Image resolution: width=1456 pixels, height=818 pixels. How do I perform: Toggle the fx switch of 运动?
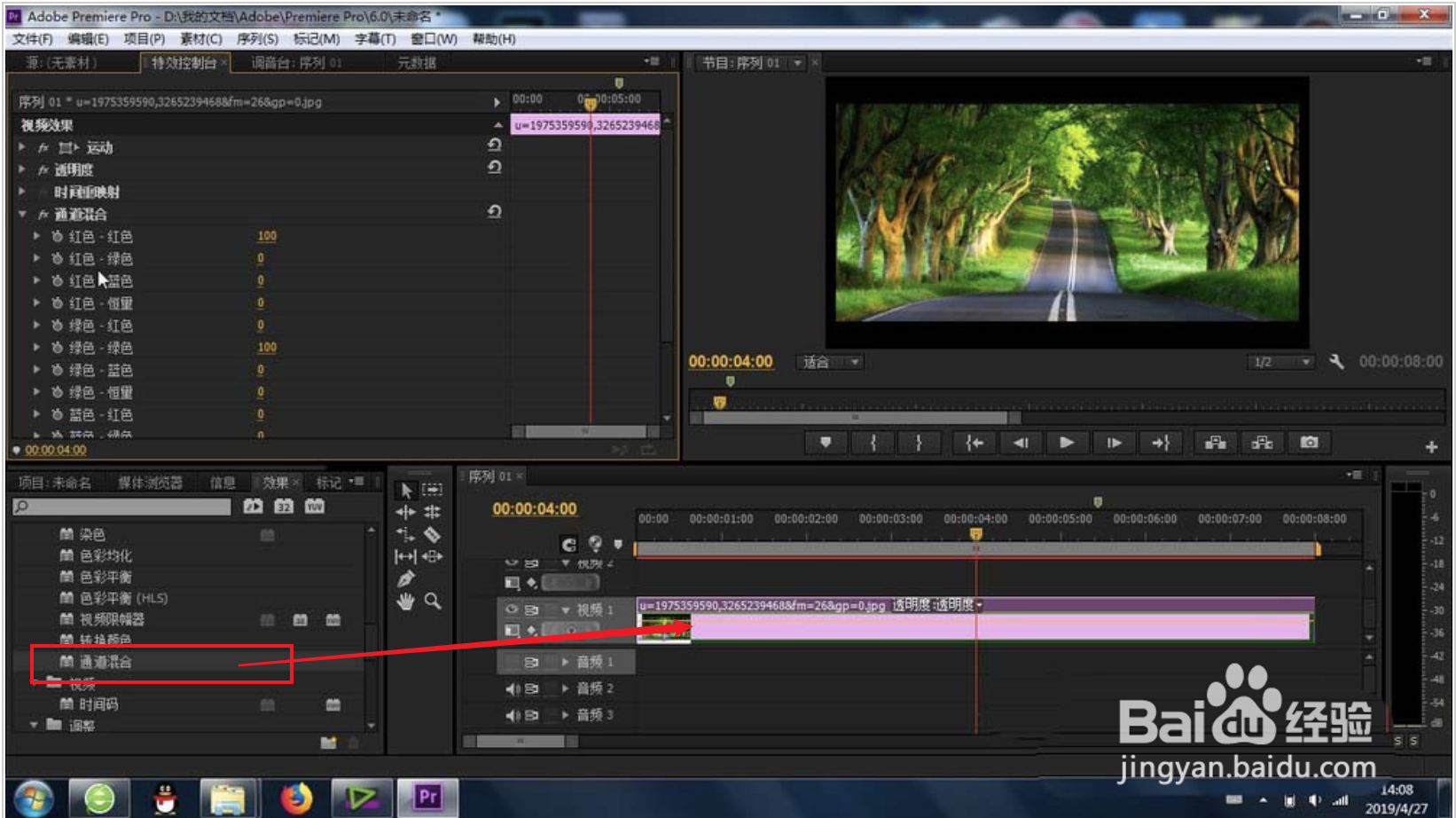(x=43, y=147)
